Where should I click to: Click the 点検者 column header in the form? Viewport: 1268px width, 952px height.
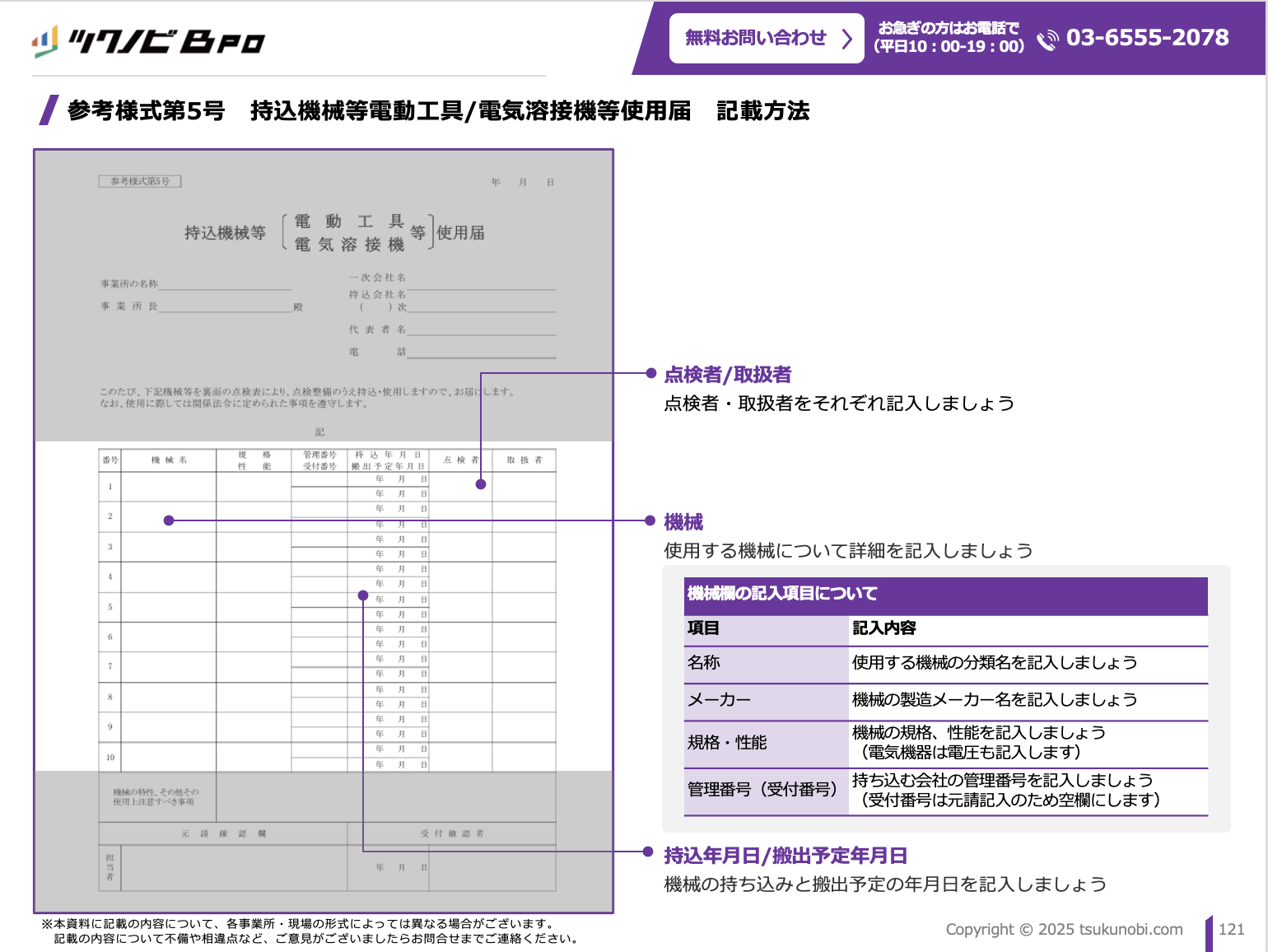[460, 460]
